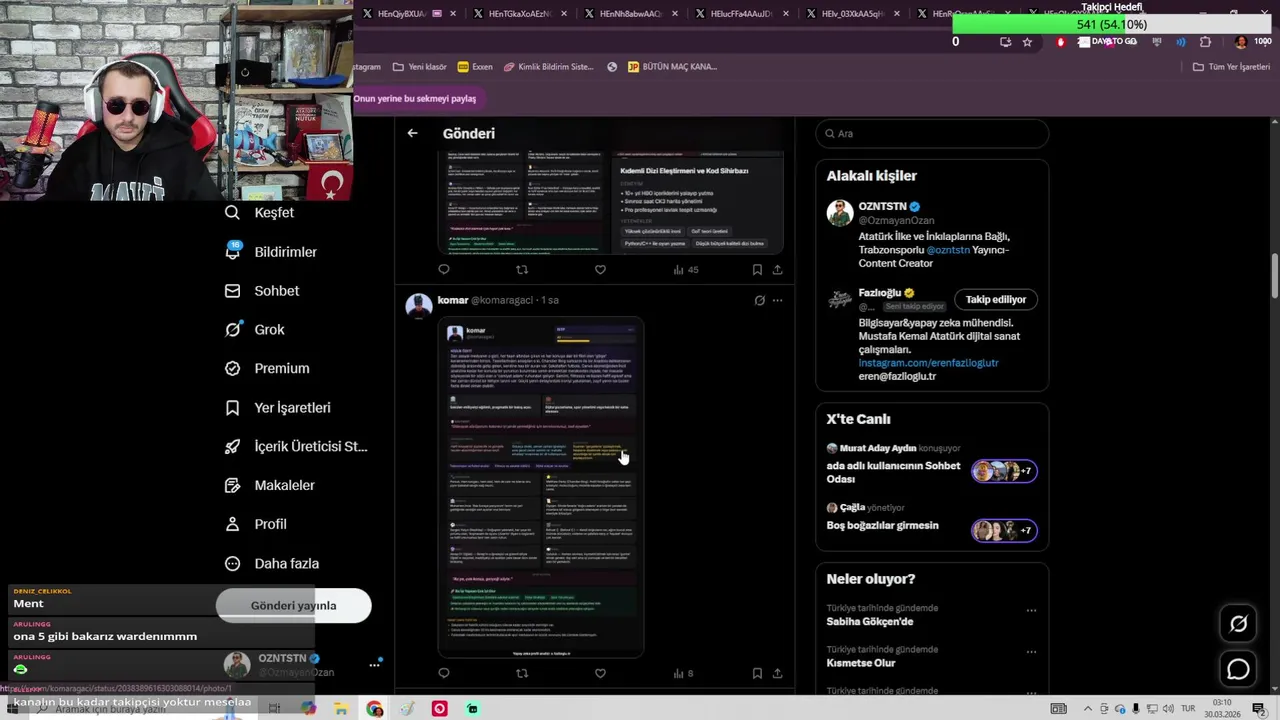The height and width of the screenshot is (720, 1280).
Task: Open Fazlıoğlu's profile in Alakalı kişiler
Action: [x=880, y=293]
